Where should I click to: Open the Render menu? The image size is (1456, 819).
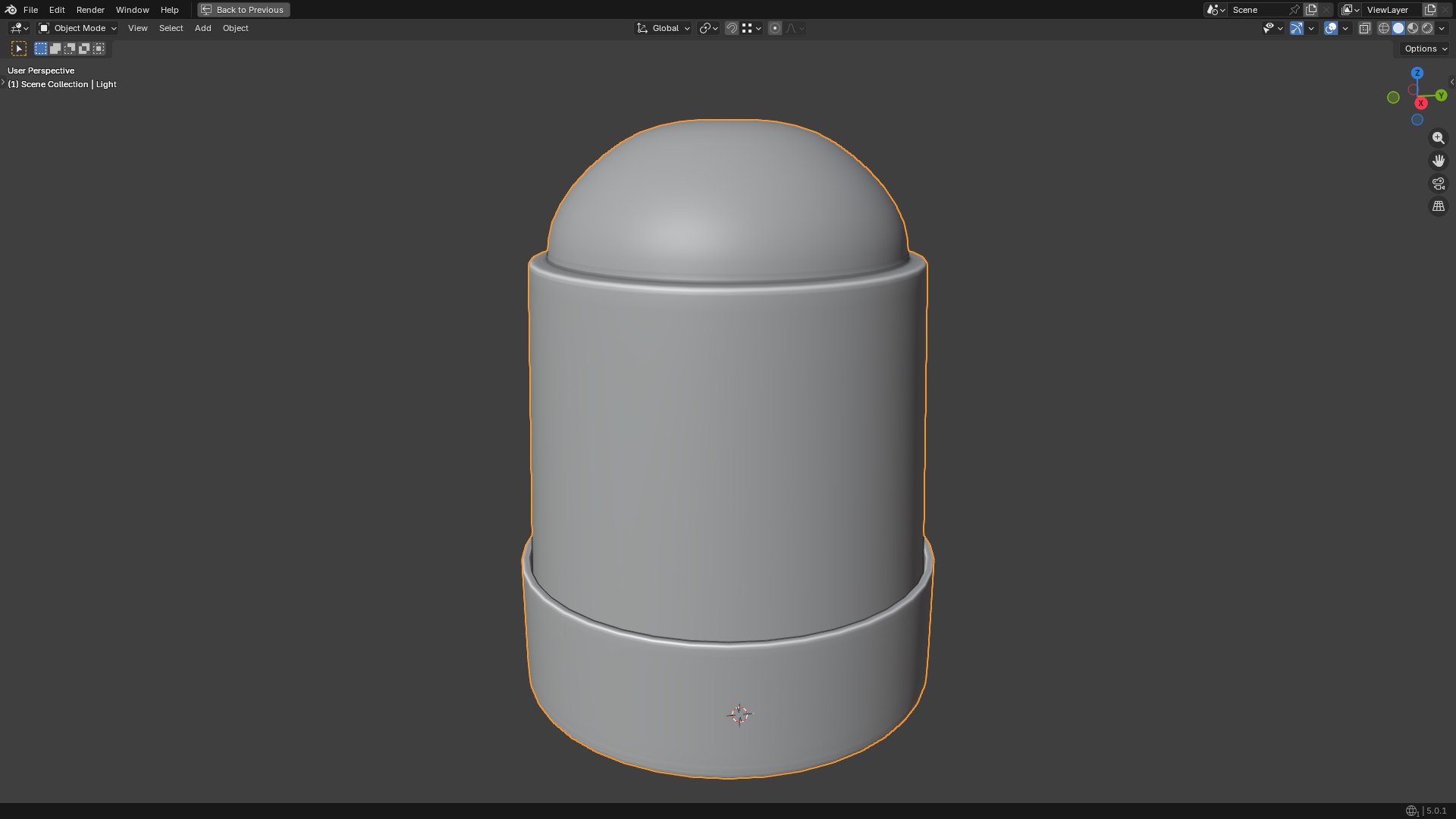pos(90,10)
